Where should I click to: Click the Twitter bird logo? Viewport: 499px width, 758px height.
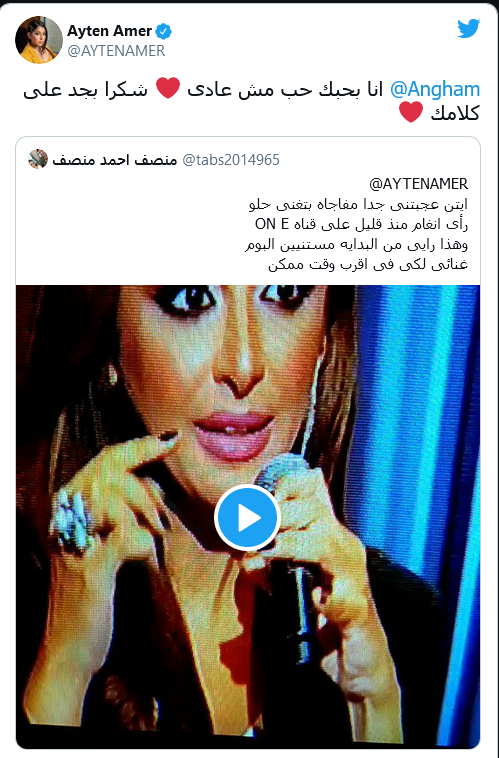point(469,29)
